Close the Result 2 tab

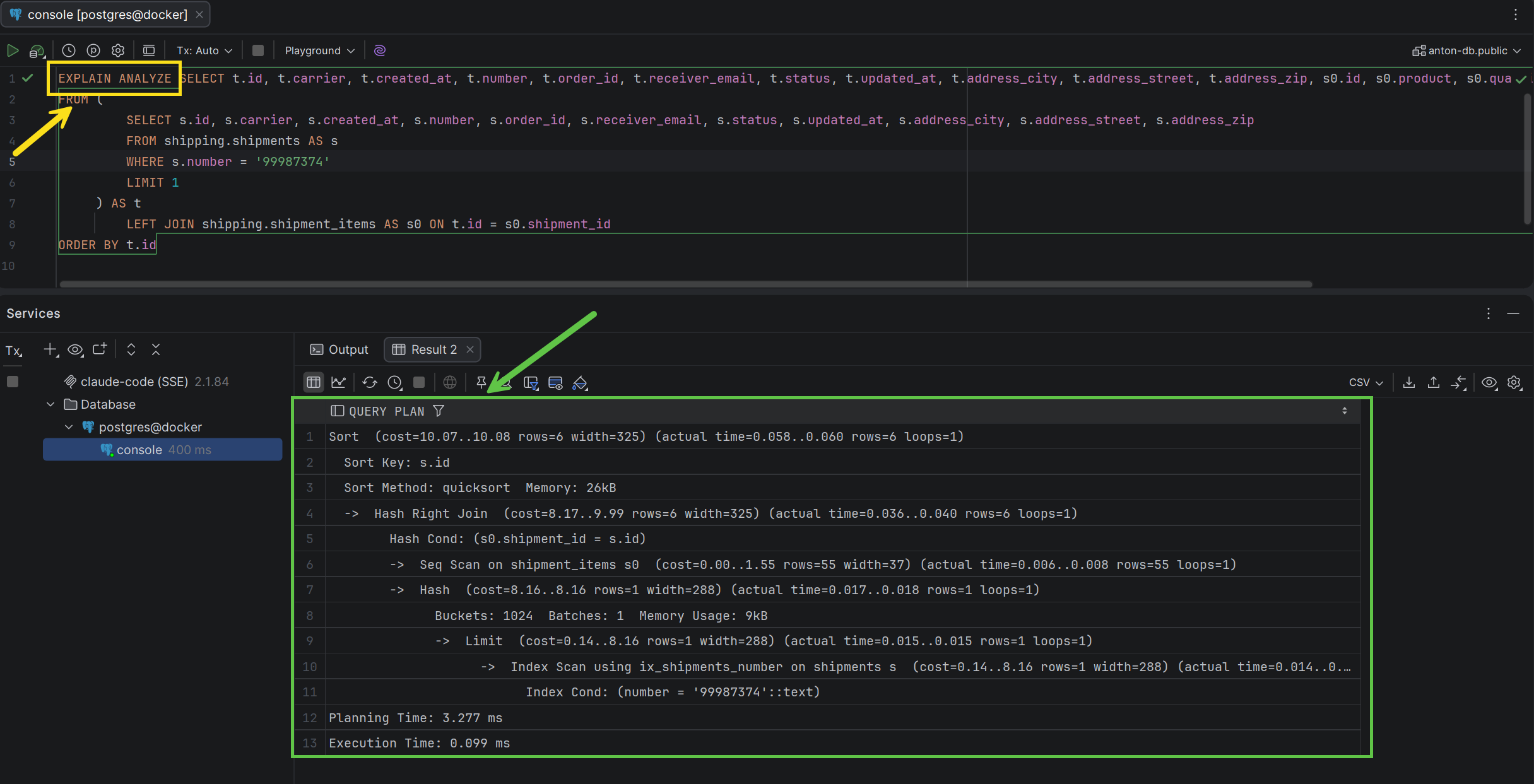(470, 349)
